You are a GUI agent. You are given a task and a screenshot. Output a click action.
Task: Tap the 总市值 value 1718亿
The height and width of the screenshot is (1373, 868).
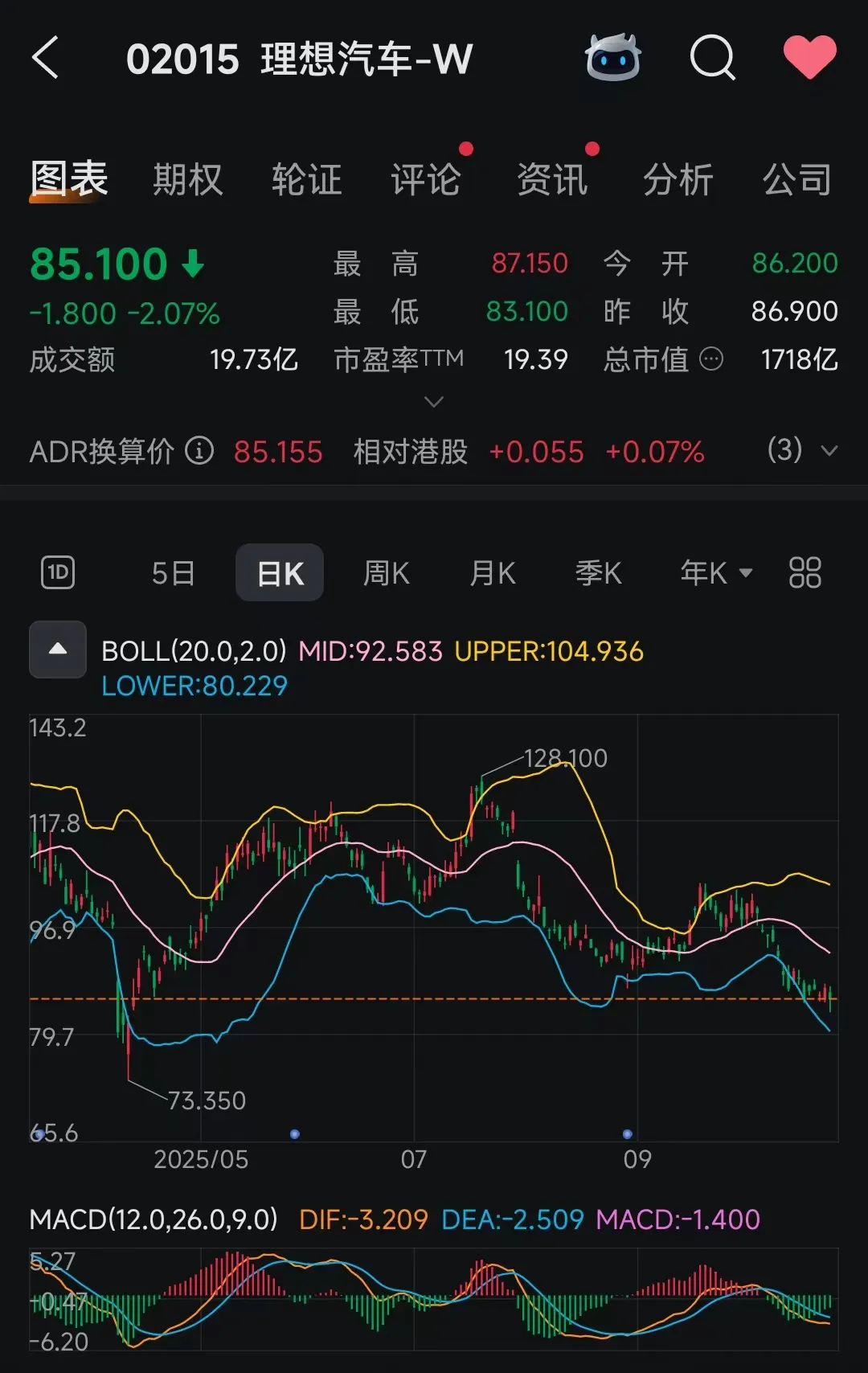800,359
